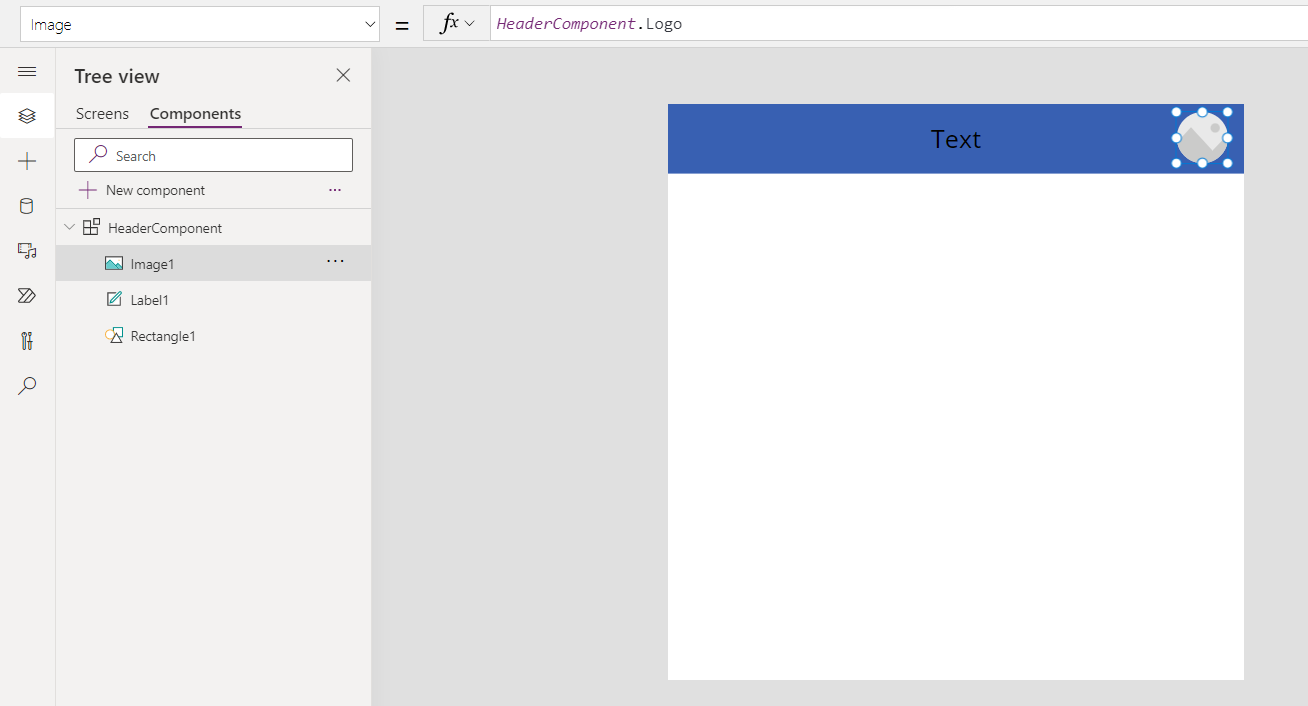Select Label1 in the tree
Image resolution: width=1308 pixels, height=706 pixels.
pos(149,300)
